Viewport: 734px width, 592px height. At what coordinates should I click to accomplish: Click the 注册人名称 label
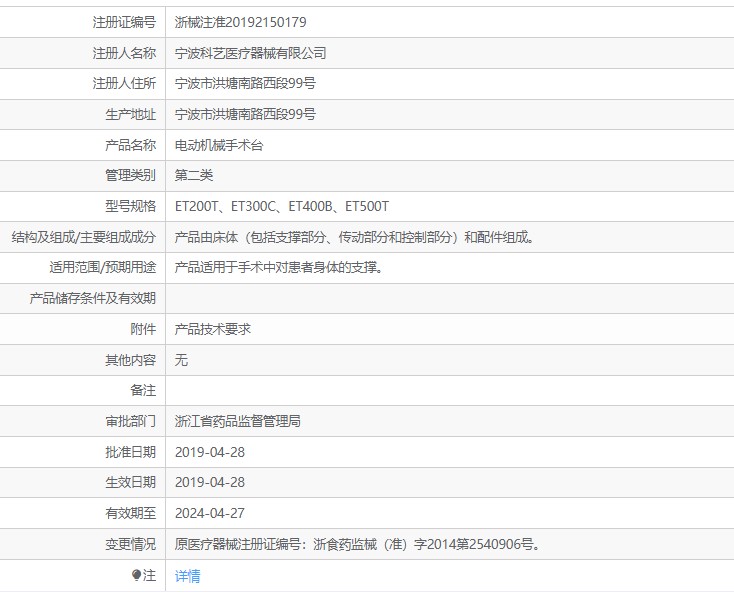click(x=124, y=53)
